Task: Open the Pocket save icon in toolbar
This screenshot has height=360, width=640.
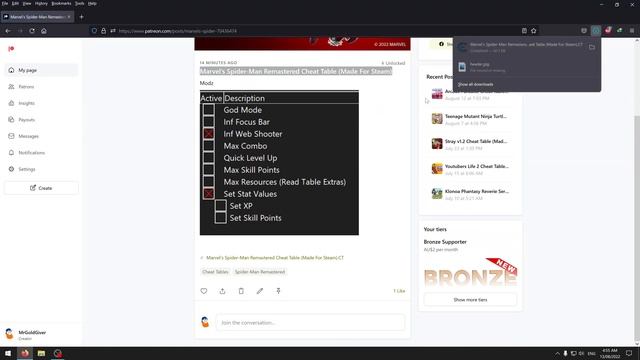Action: tap(584, 31)
